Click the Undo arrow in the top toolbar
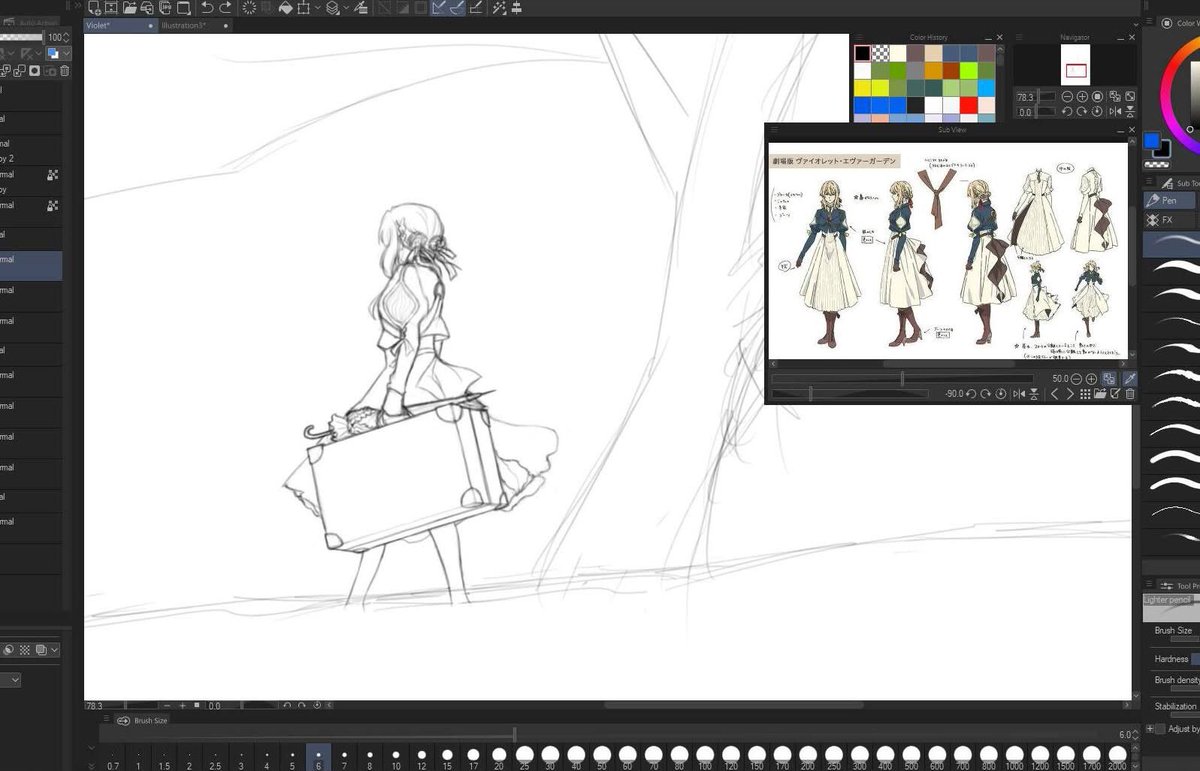 click(x=207, y=8)
